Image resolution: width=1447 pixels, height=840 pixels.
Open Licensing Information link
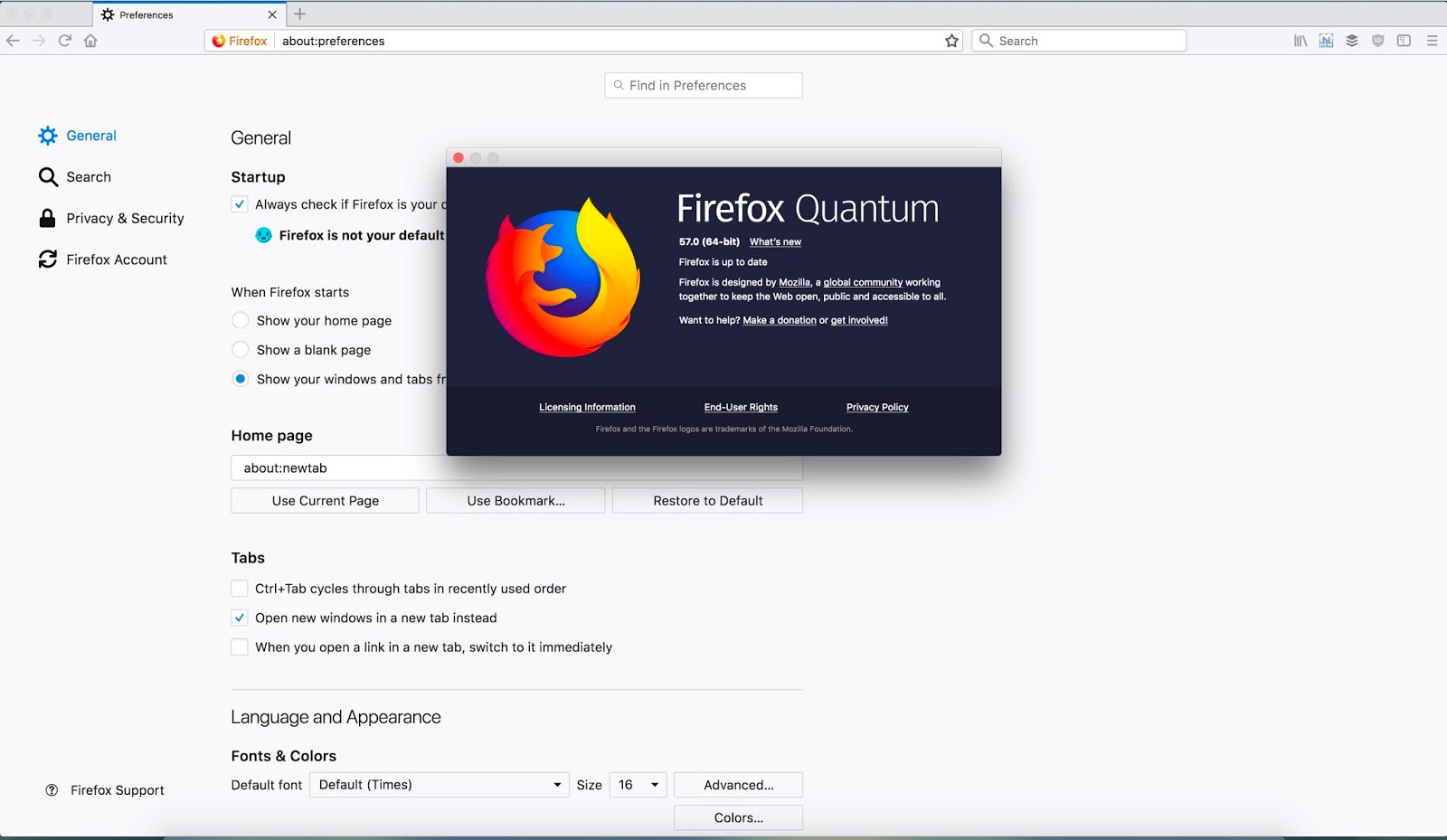(x=587, y=408)
